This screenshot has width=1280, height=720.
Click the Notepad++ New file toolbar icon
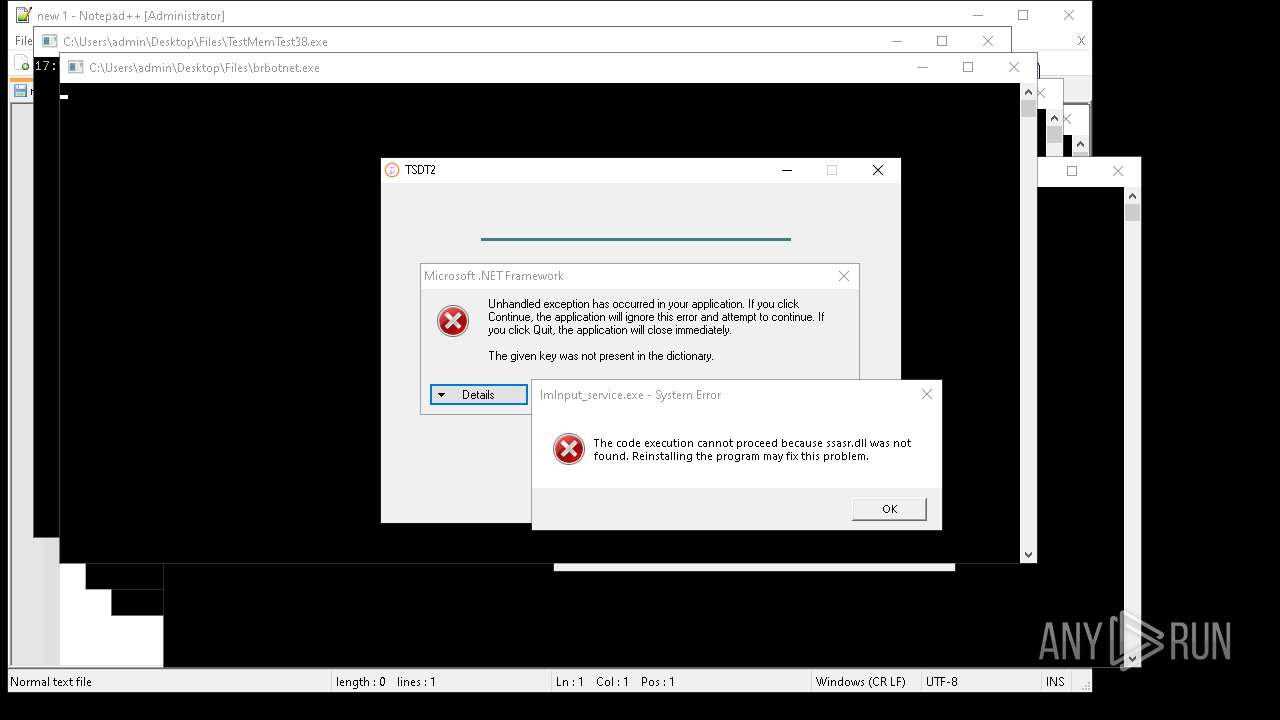click(24, 65)
